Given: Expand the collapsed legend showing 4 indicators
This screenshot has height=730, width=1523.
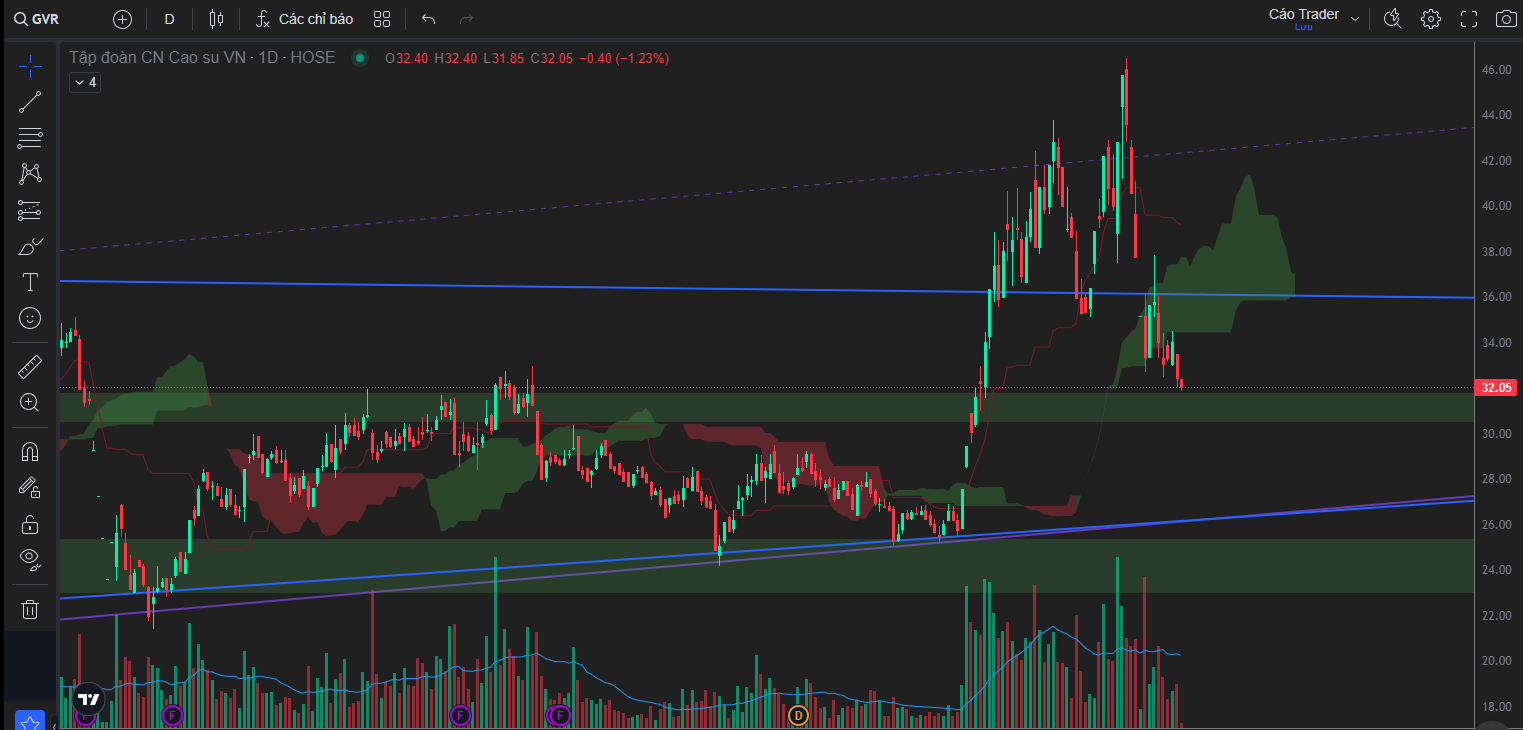Looking at the screenshot, I should coord(85,82).
